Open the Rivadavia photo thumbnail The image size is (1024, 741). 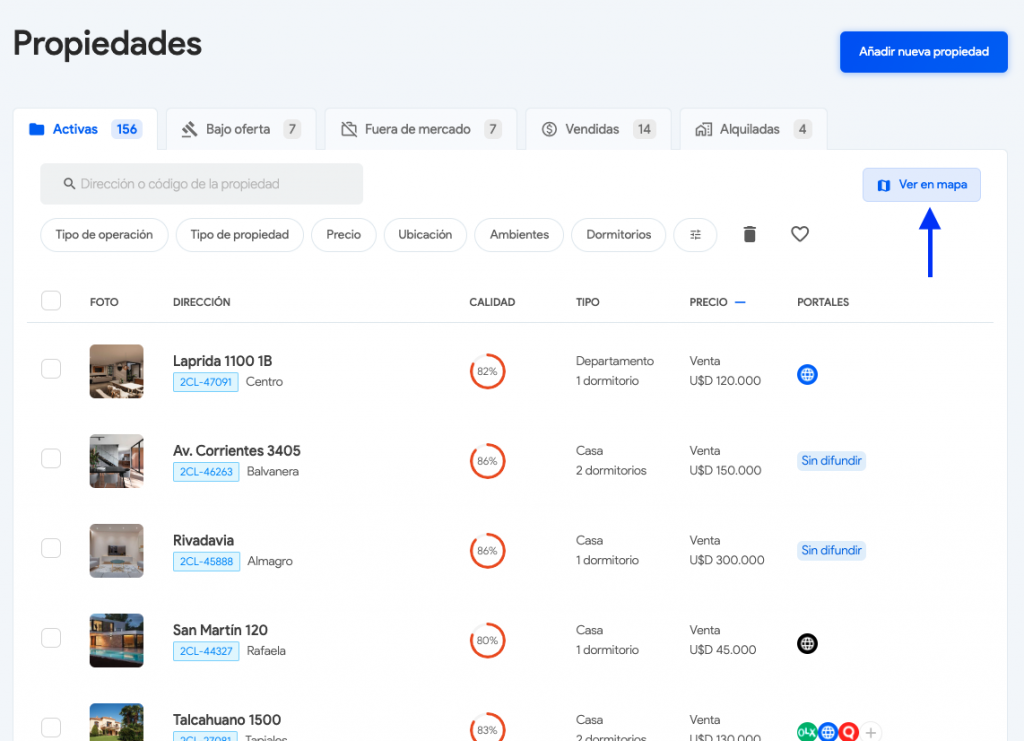tap(116, 550)
